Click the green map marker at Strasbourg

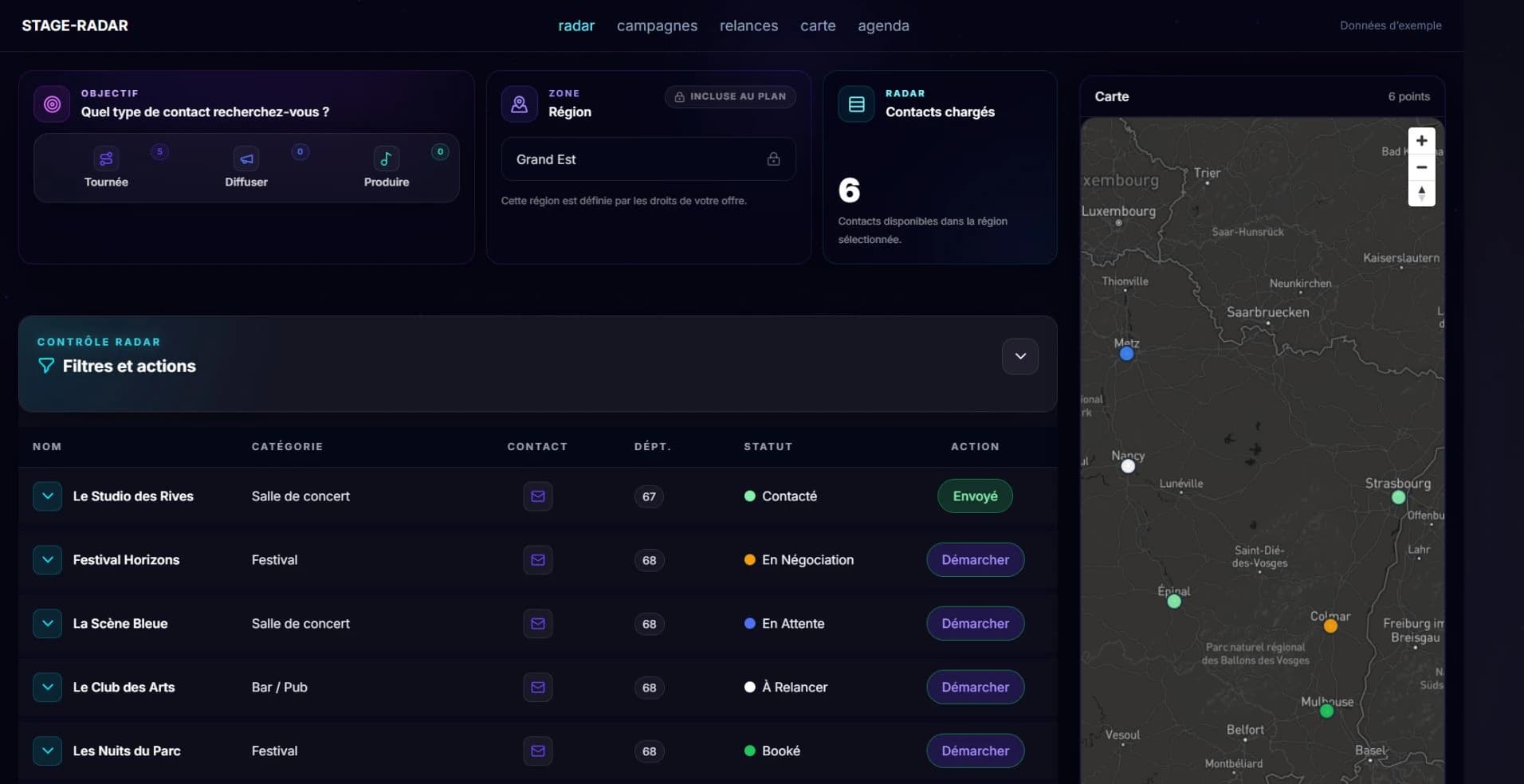click(x=1398, y=497)
